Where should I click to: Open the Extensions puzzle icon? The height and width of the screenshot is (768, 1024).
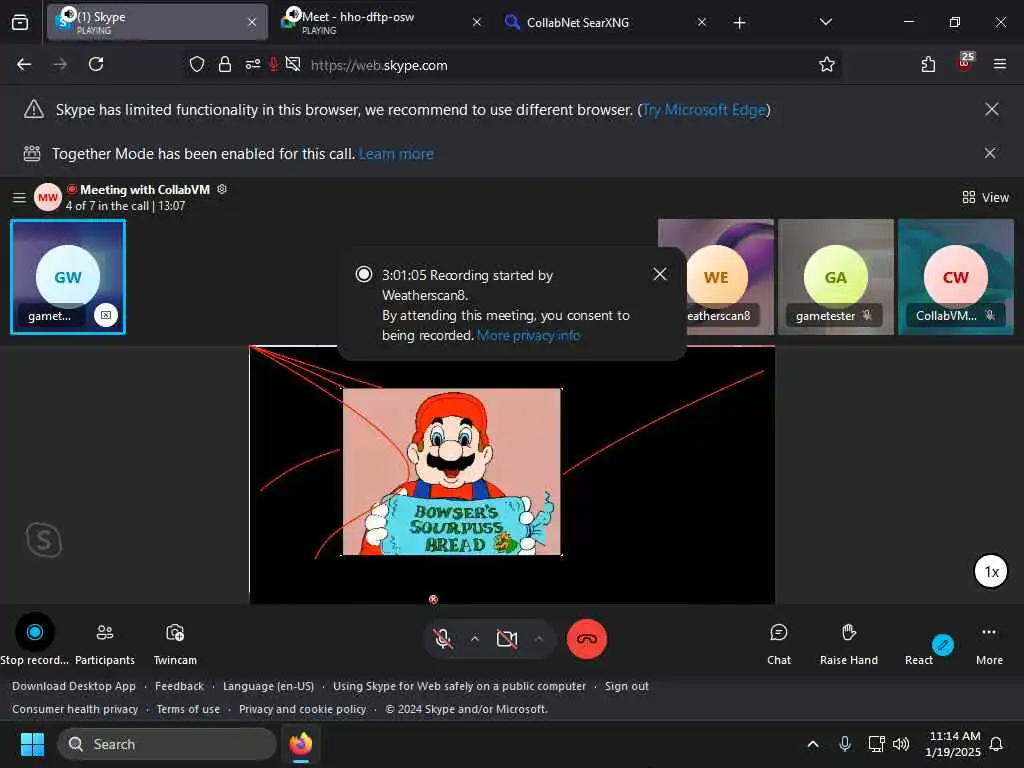(928, 64)
